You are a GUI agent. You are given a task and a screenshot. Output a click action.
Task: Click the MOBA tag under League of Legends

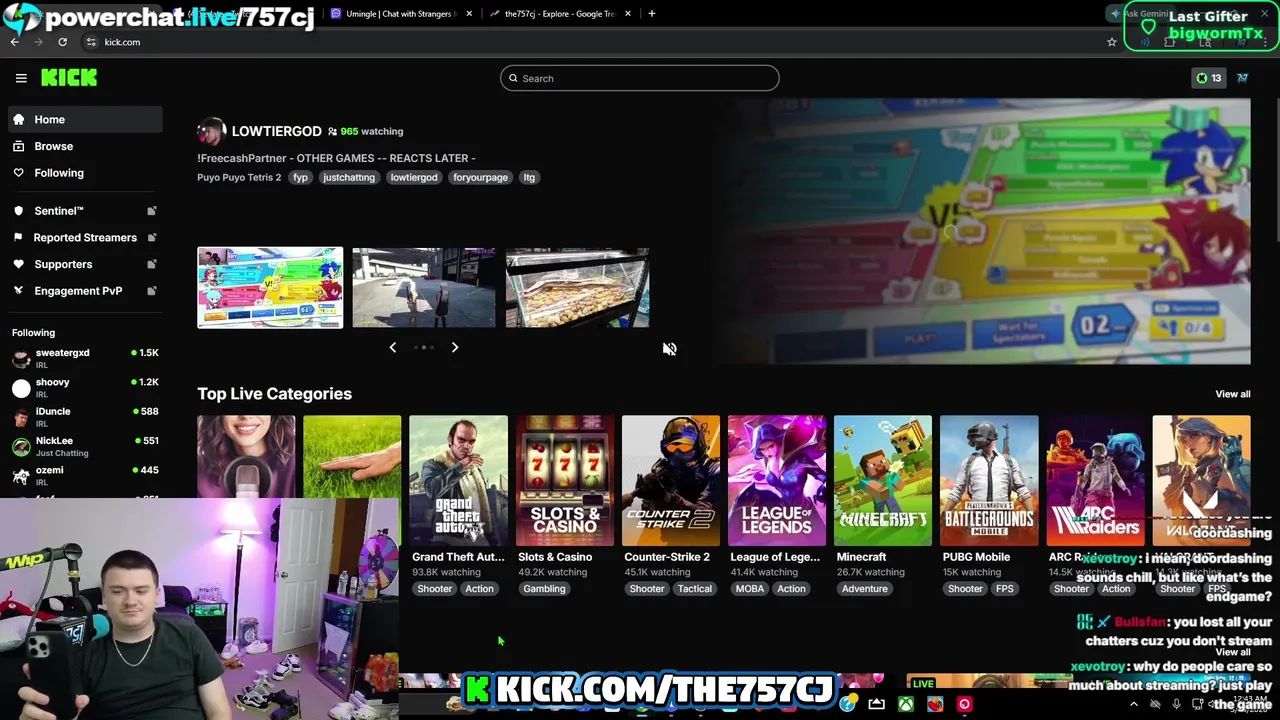(x=750, y=589)
